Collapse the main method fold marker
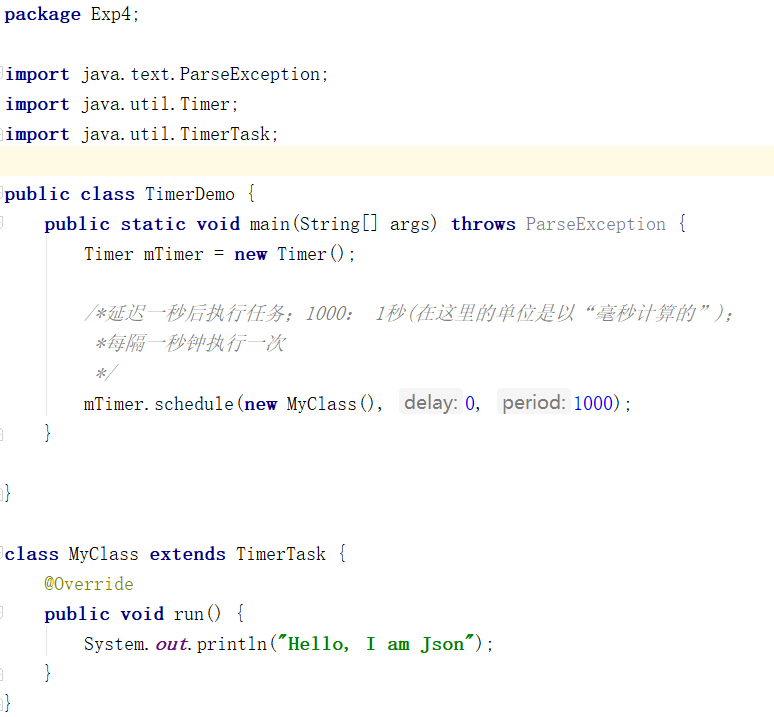This screenshot has height=717, width=774. click(1, 222)
